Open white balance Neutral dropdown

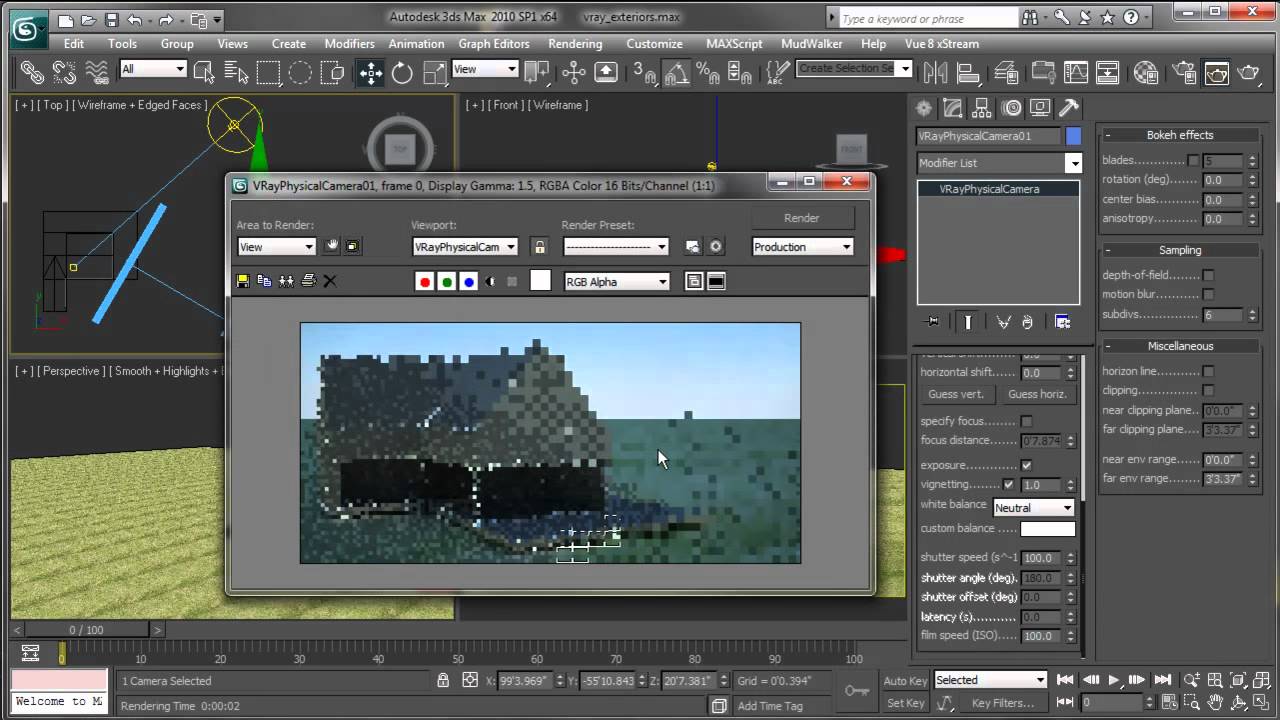coord(1032,508)
